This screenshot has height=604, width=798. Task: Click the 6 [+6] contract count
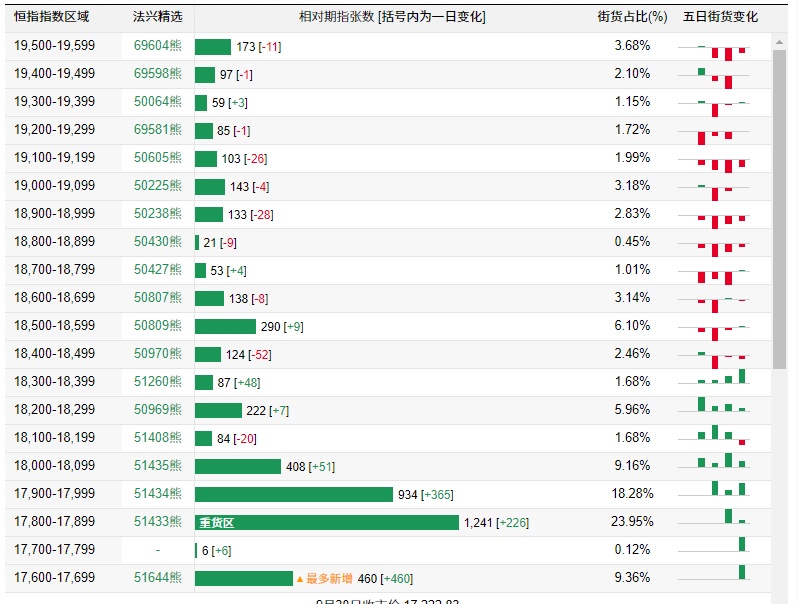216,551
